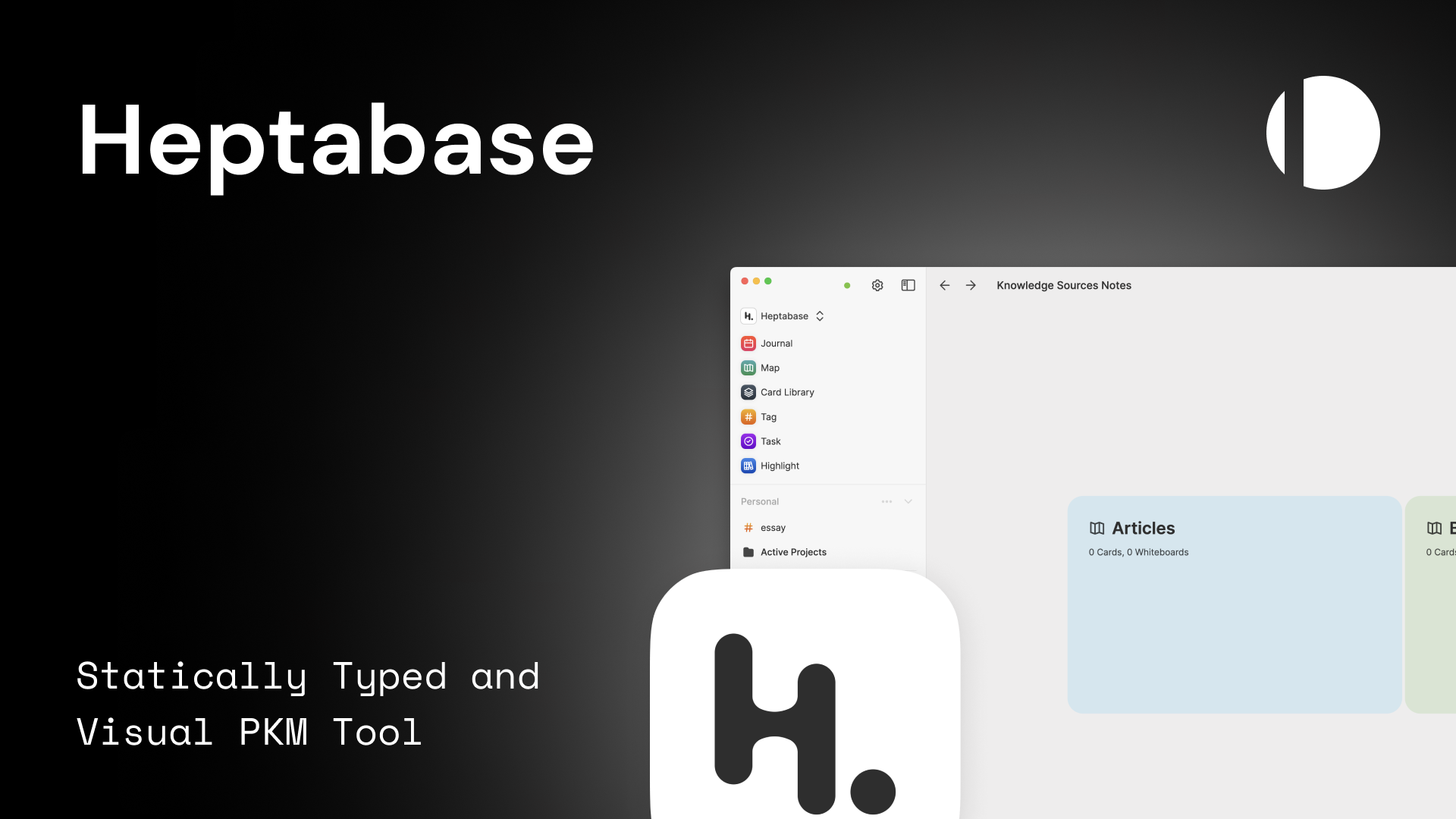Click the green sync status dot

[x=847, y=286]
